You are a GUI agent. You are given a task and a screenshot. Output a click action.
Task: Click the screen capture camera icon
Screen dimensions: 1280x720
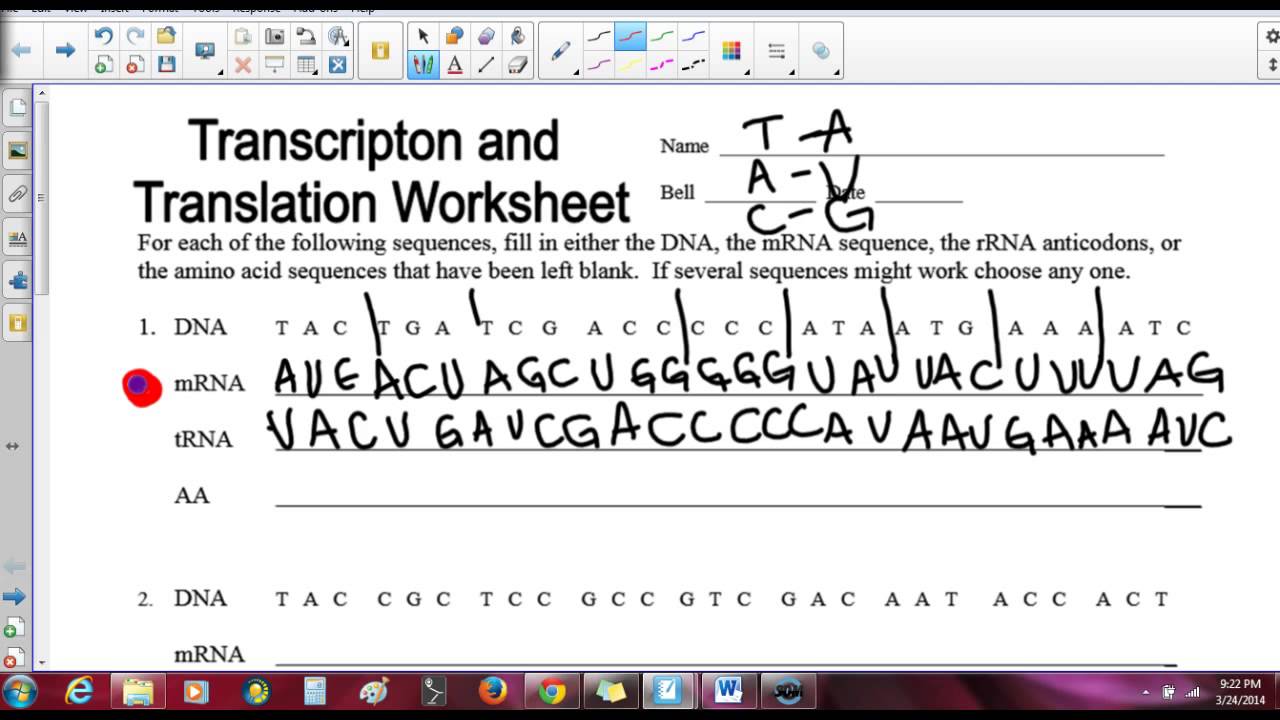(x=276, y=35)
